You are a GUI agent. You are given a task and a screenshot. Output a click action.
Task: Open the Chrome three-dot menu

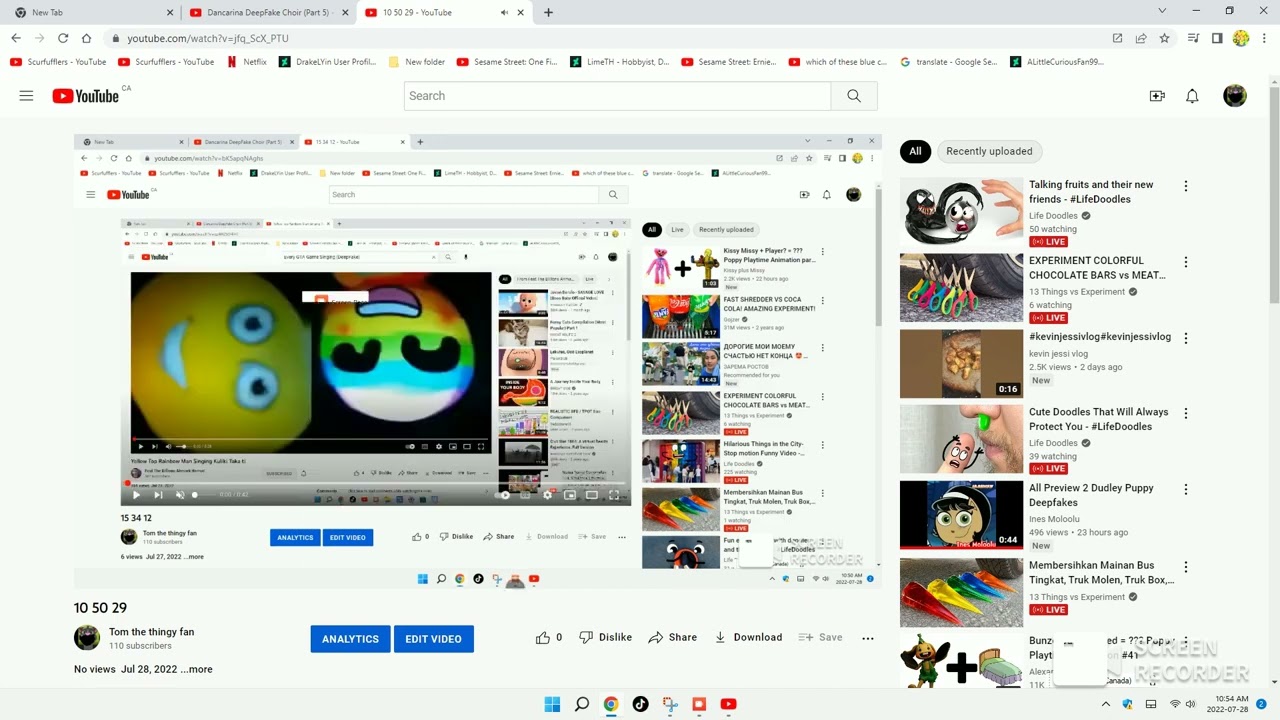pos(1265,38)
